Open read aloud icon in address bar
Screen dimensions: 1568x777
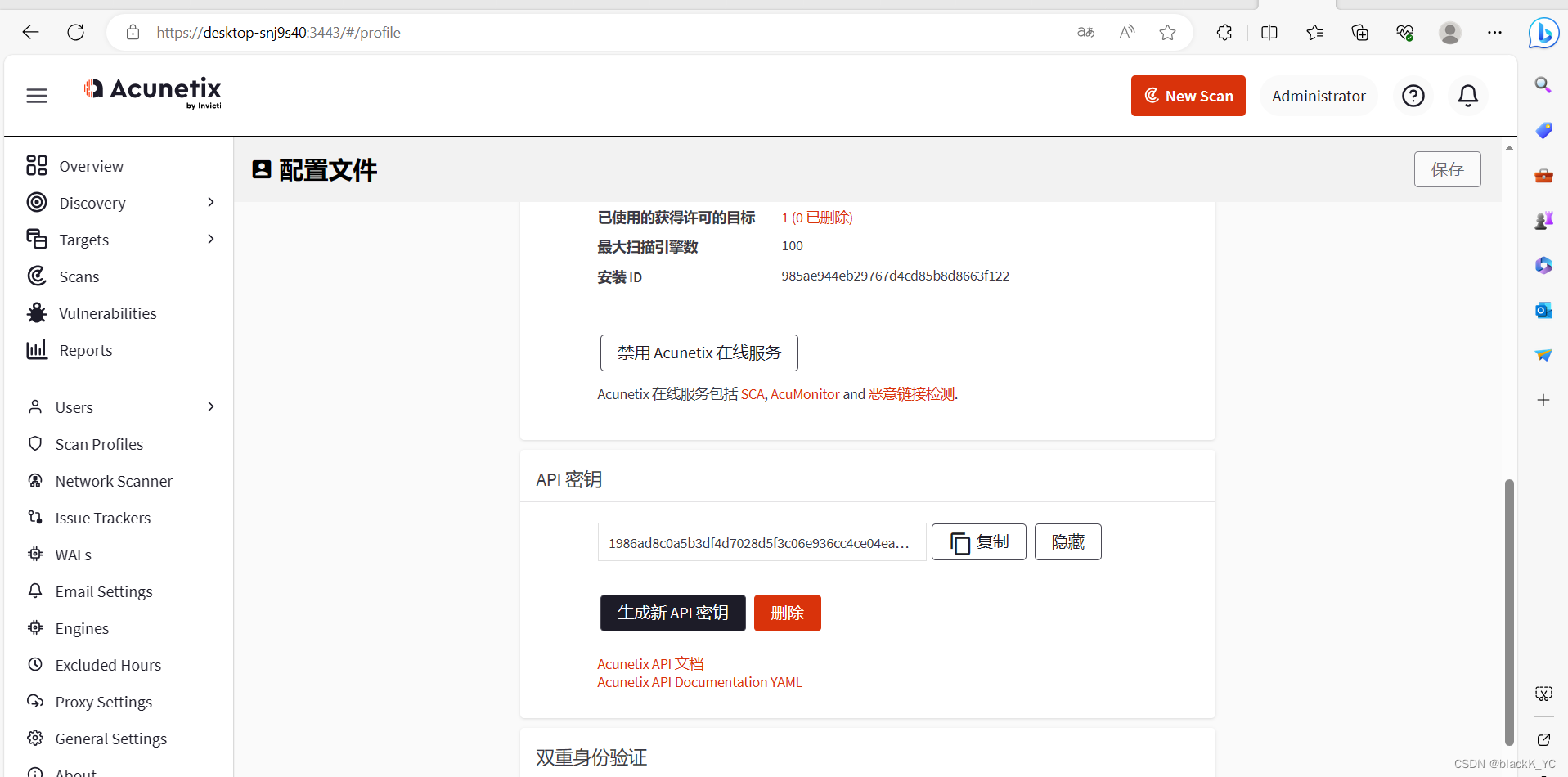[x=1127, y=32]
